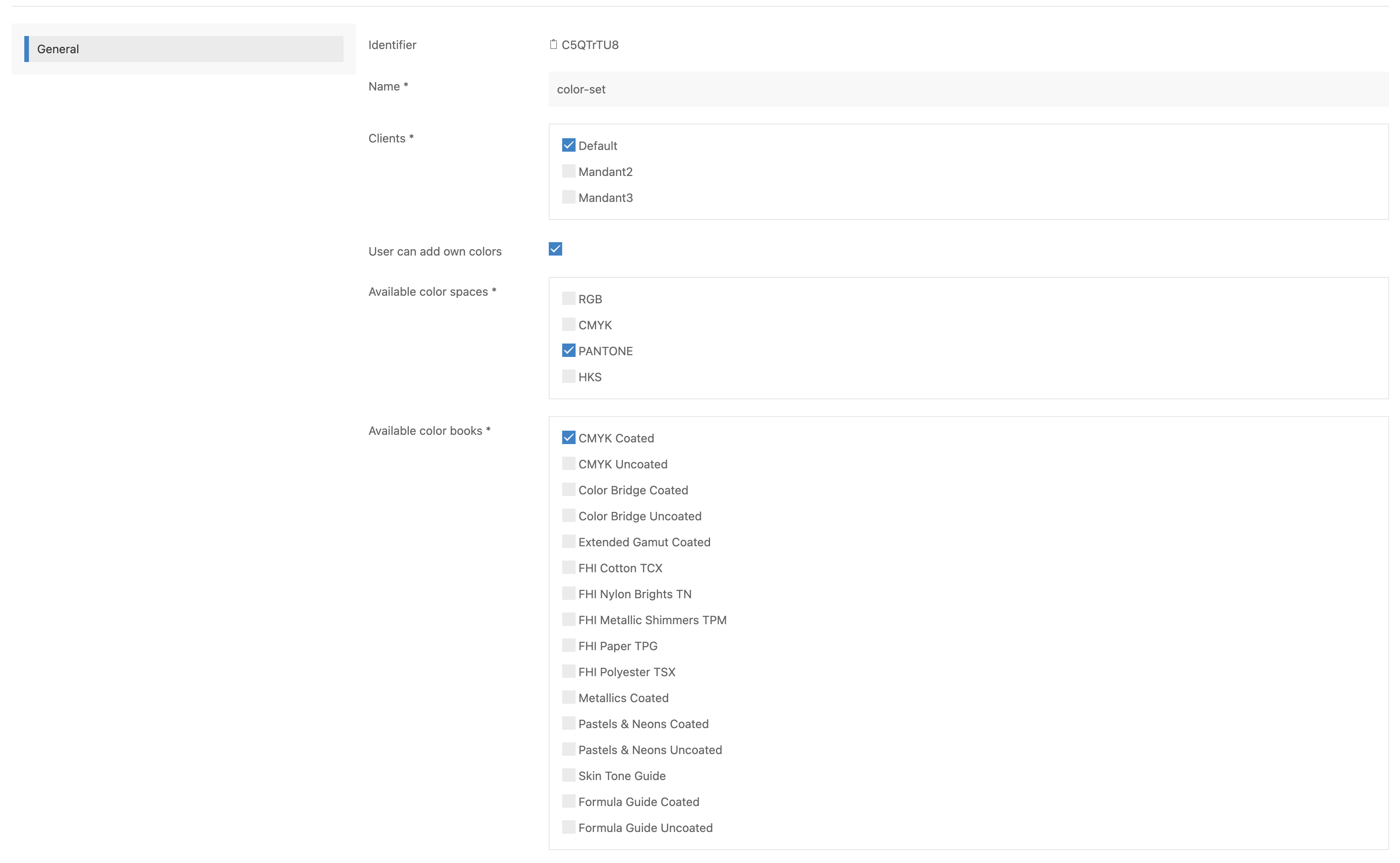Screen dimensions: 1400x863
Task: Click the Name input field
Action: (968, 90)
